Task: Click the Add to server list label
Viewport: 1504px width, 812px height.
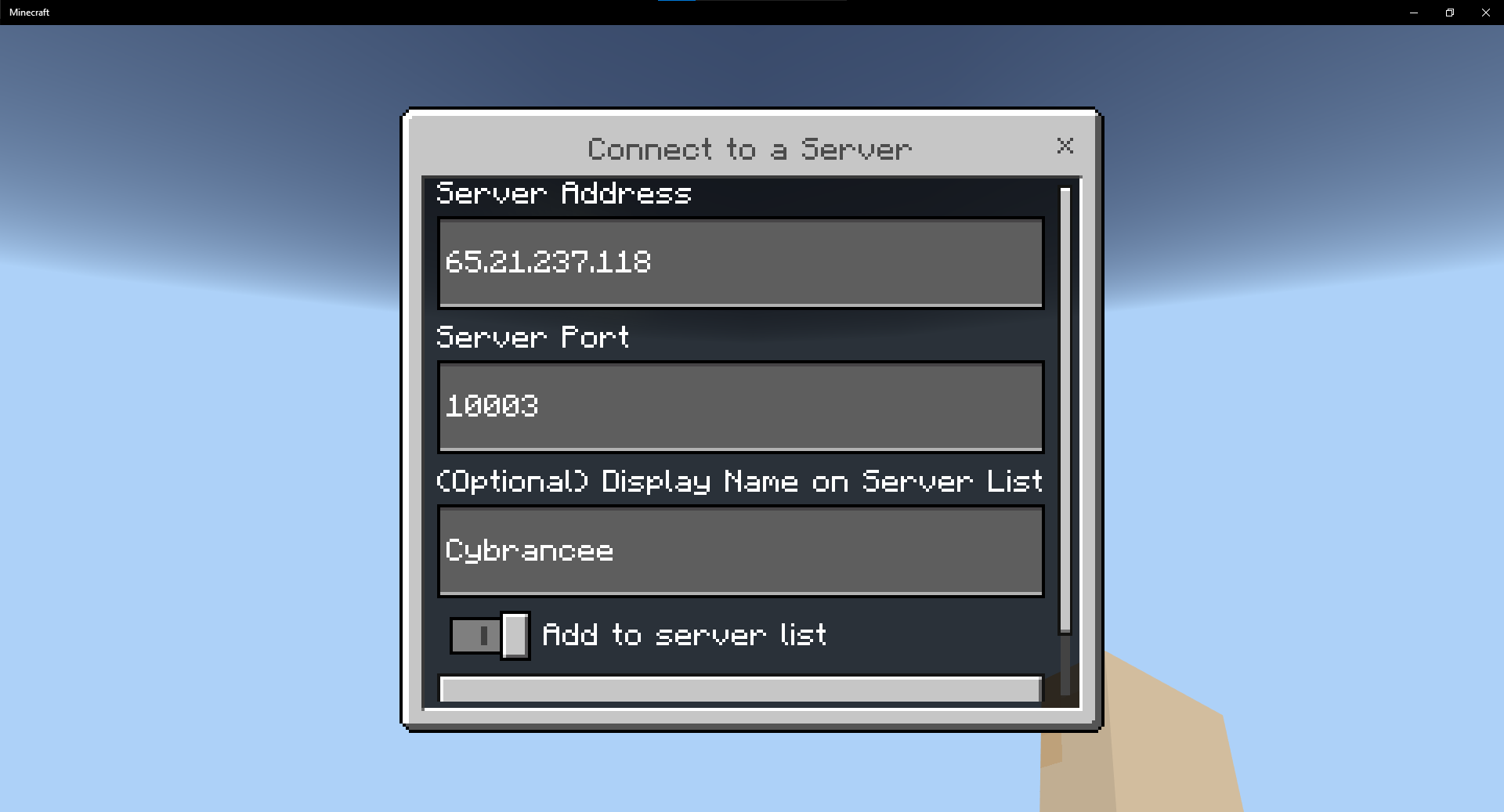Action: pos(685,635)
